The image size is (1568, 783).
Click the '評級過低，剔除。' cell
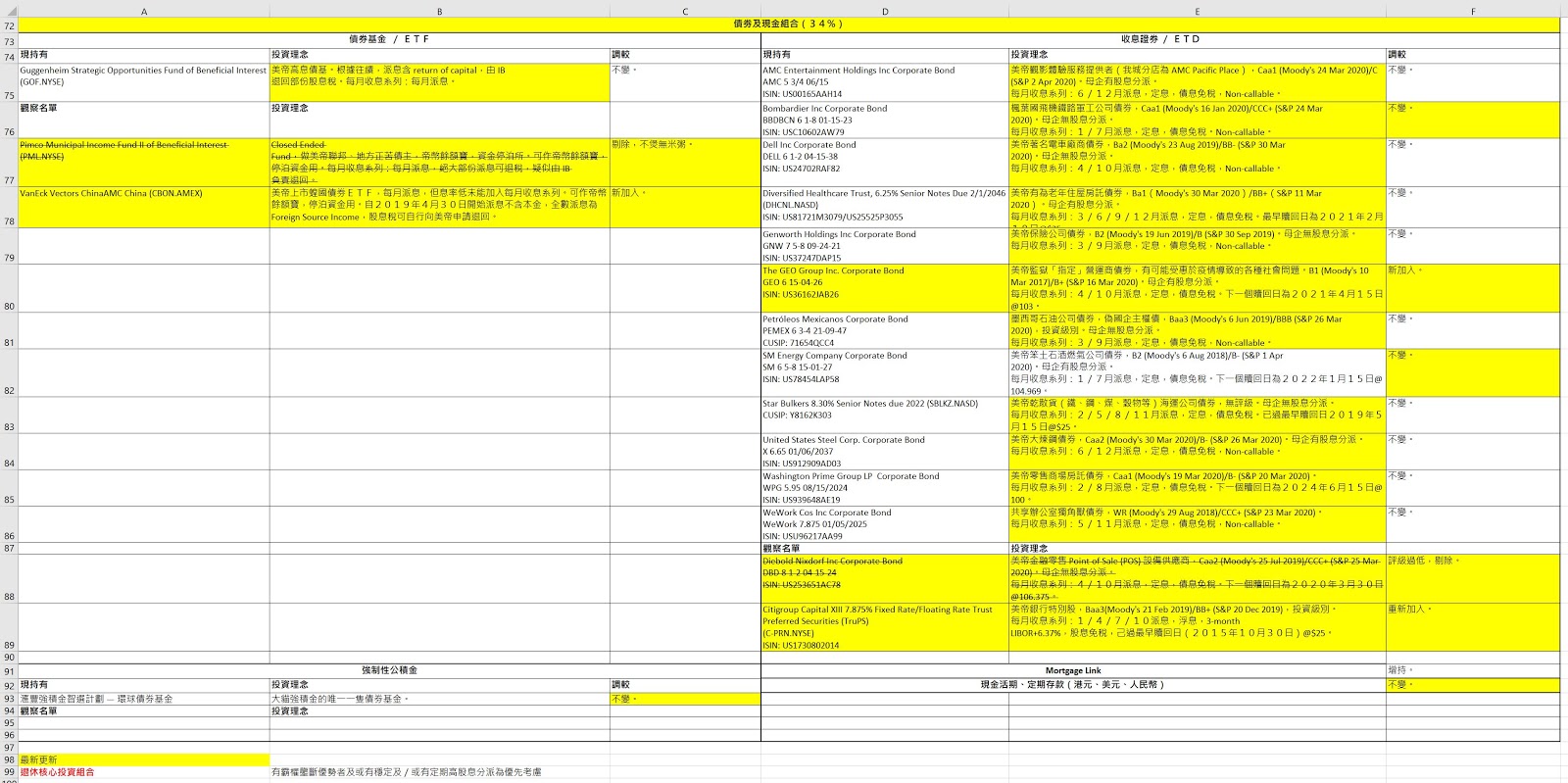(1472, 579)
